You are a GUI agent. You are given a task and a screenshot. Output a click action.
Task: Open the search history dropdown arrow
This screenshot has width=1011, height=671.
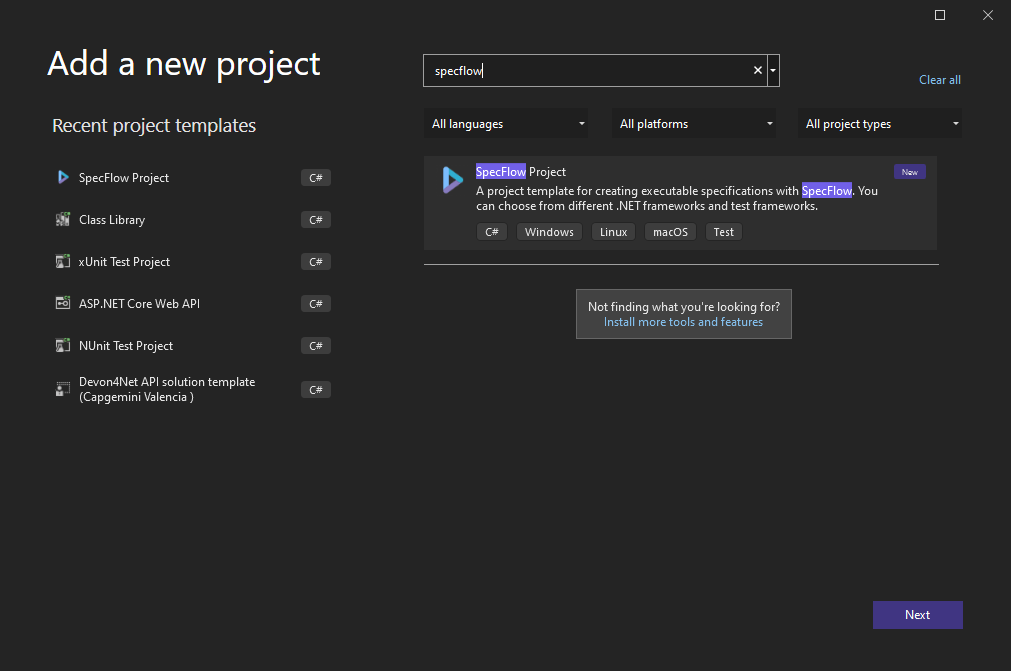point(772,70)
